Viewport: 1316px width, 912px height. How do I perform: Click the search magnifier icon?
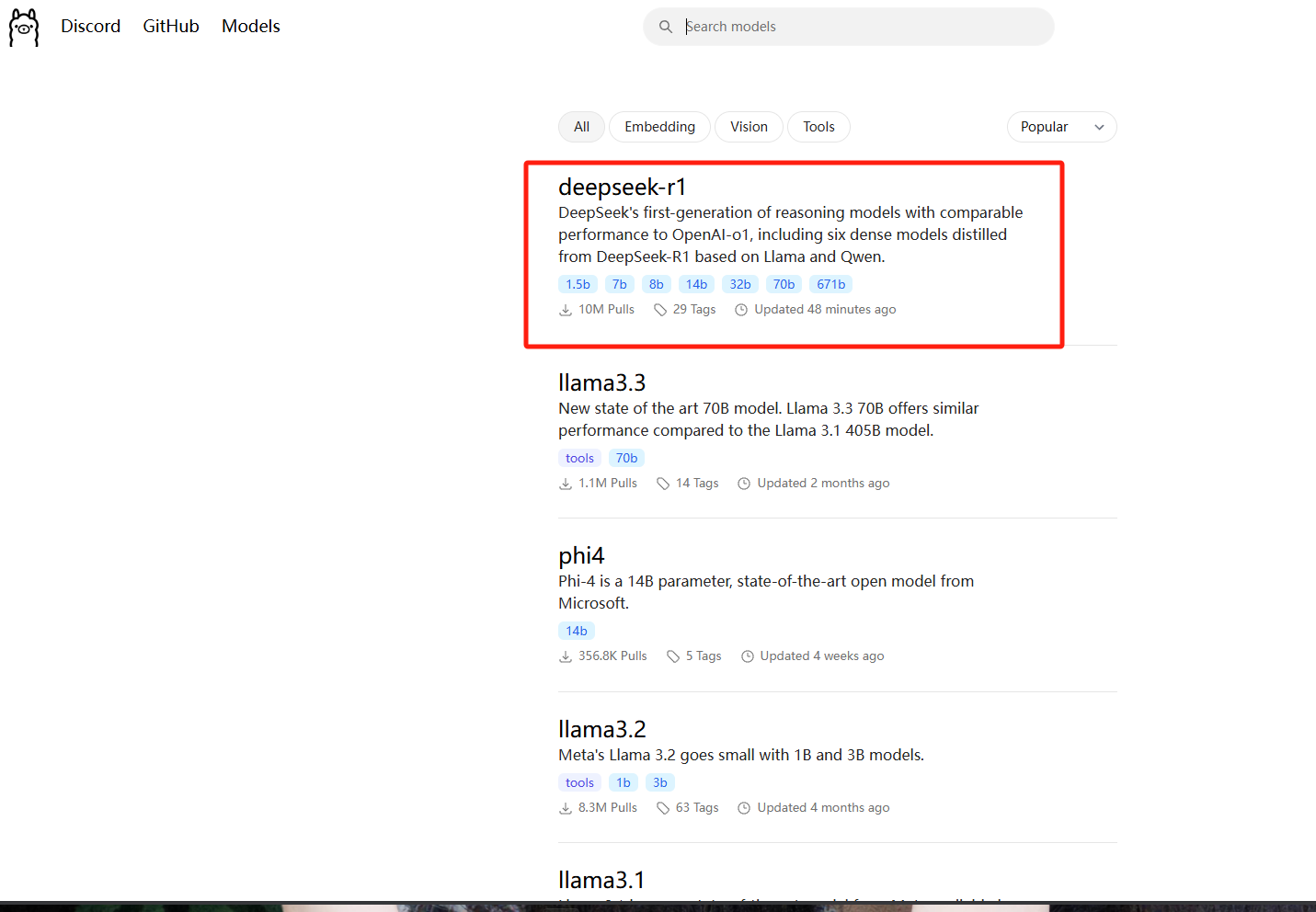(666, 27)
